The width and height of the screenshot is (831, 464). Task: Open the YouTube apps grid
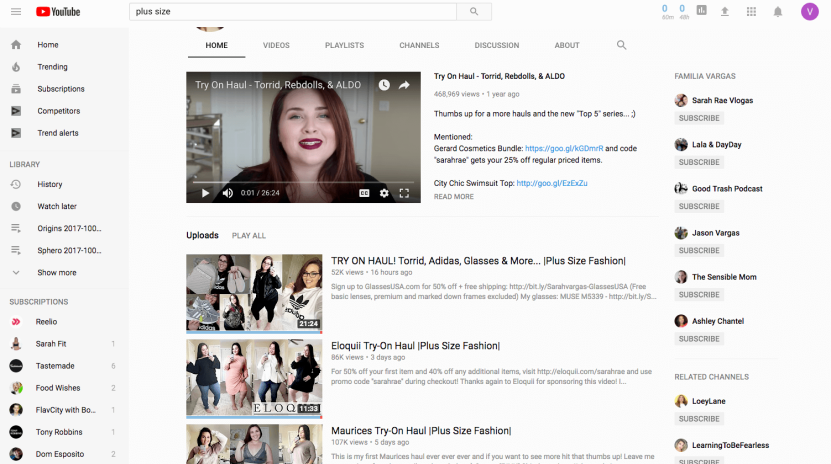click(x=751, y=11)
